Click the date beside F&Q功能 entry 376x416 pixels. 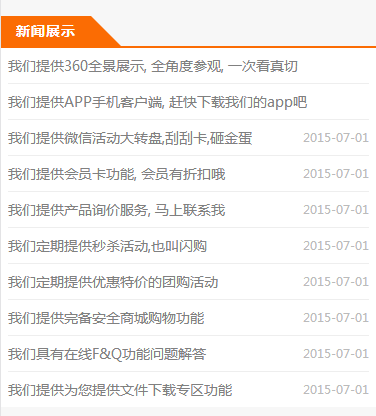[x=336, y=354]
